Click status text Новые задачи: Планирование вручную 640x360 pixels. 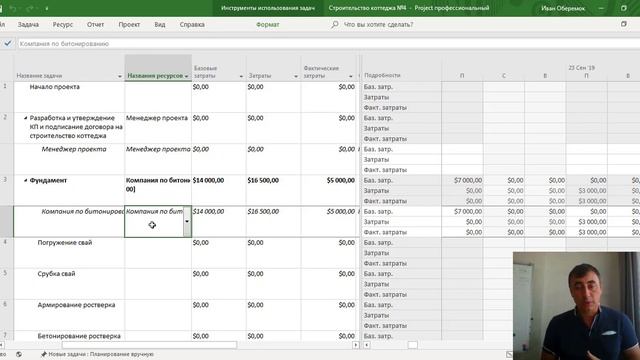[x=101, y=354]
